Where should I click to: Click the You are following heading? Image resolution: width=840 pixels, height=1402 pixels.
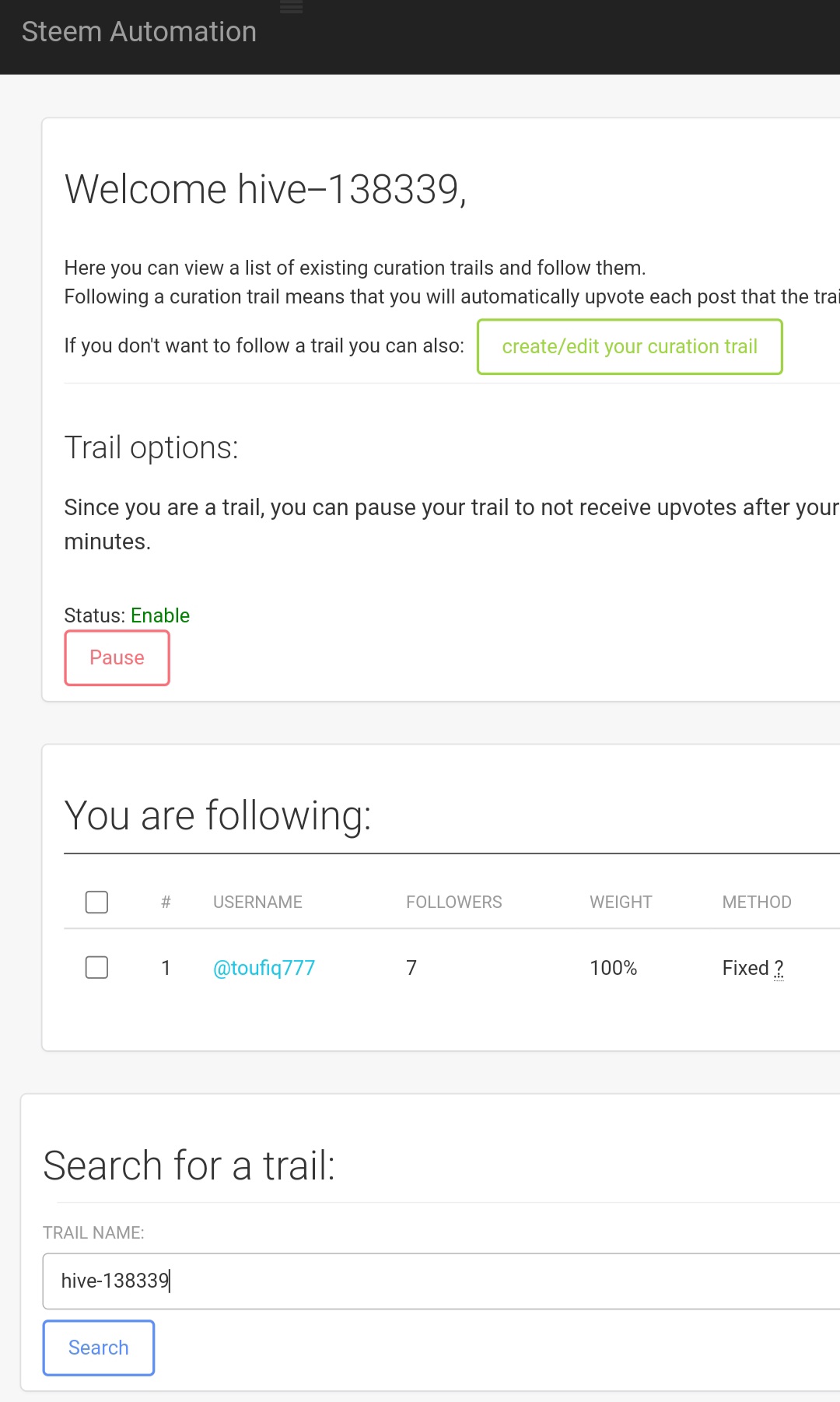coord(218,816)
